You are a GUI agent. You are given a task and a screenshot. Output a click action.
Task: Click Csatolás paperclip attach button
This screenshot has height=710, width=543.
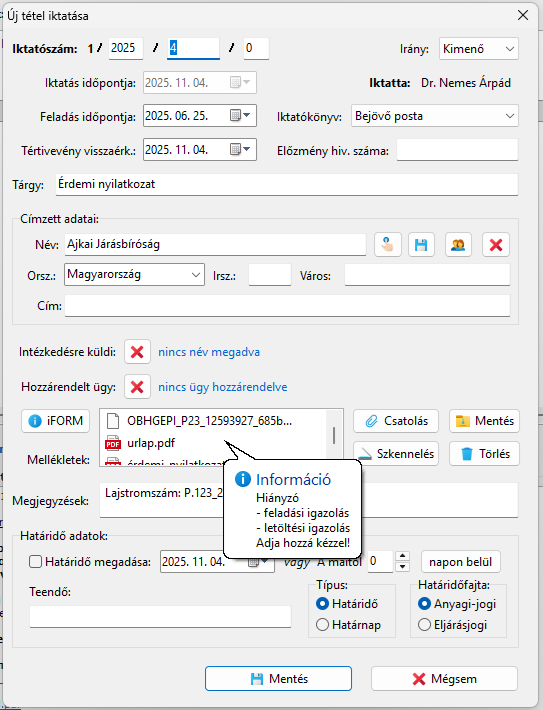(396, 421)
